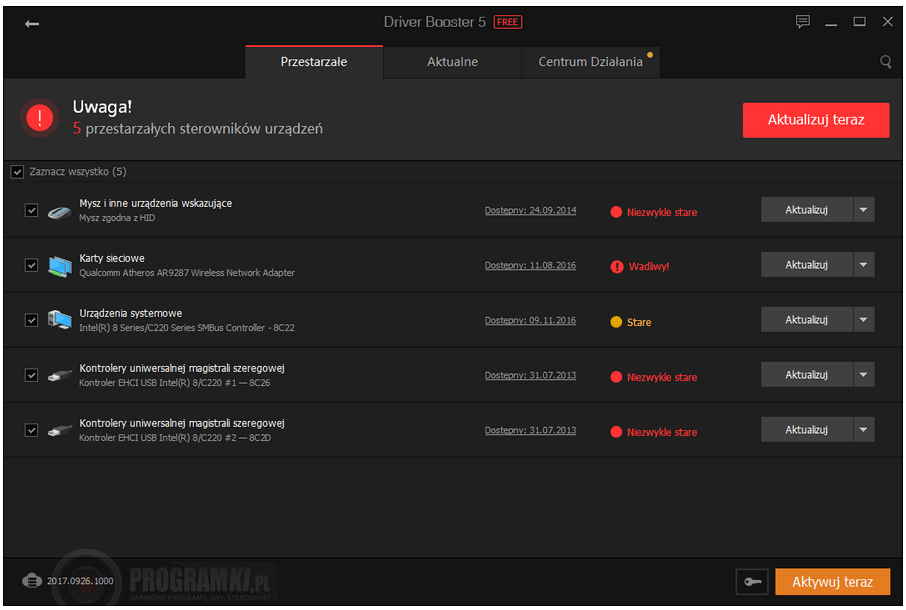
Task: Click Kontroler EHCI USB Intel #2 — 8C2D text
Action: pyautogui.click(x=175, y=437)
